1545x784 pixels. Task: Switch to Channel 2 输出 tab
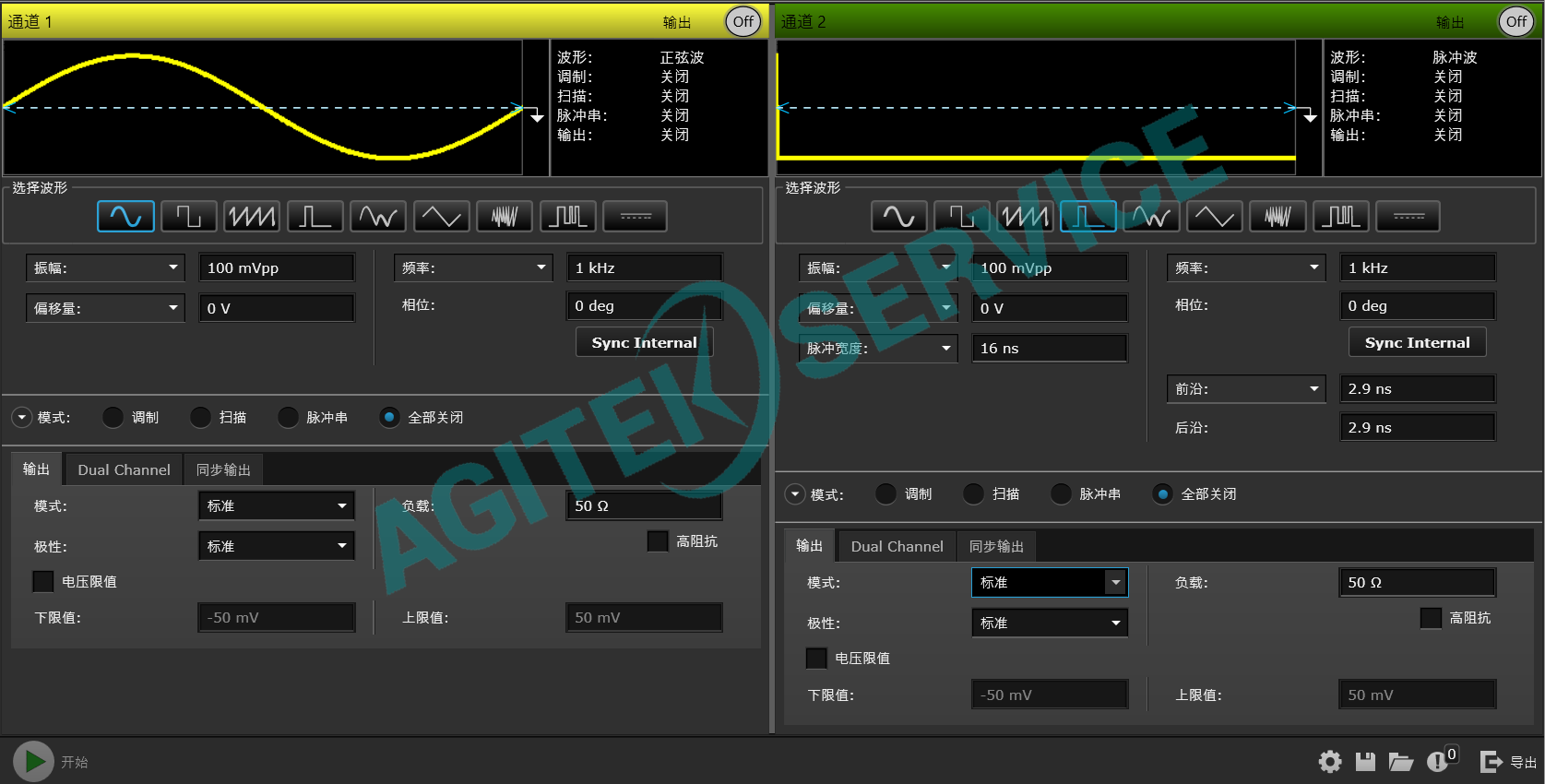tap(809, 546)
